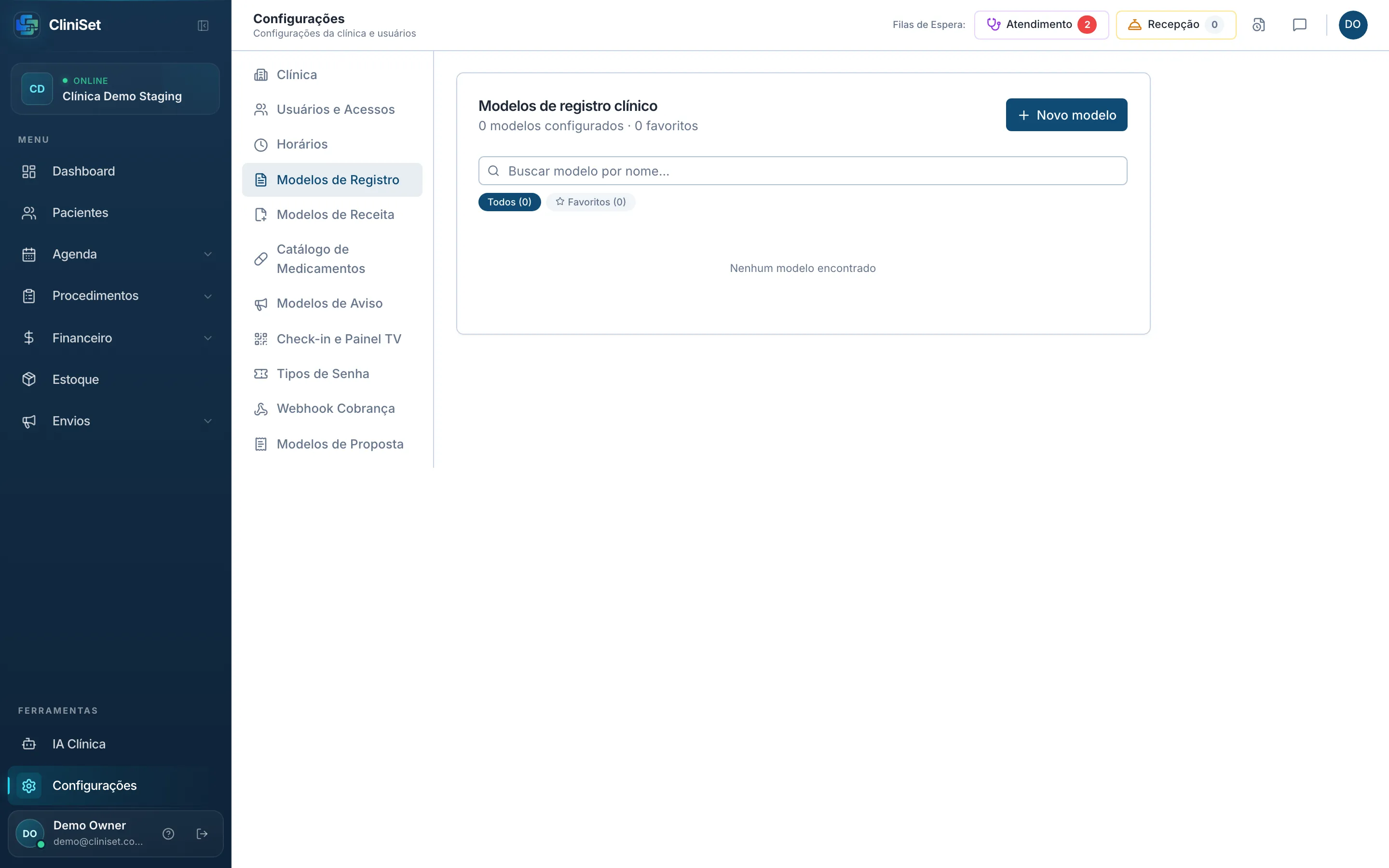The height and width of the screenshot is (868, 1389).
Task: Click the IA Clínica robot icon
Action: [29, 744]
